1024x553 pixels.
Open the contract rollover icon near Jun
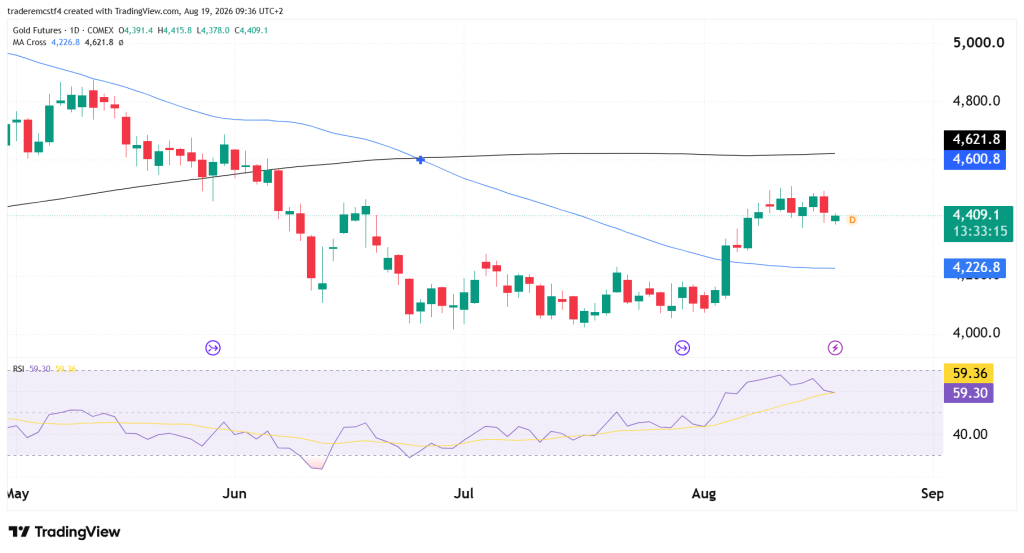tap(213, 348)
